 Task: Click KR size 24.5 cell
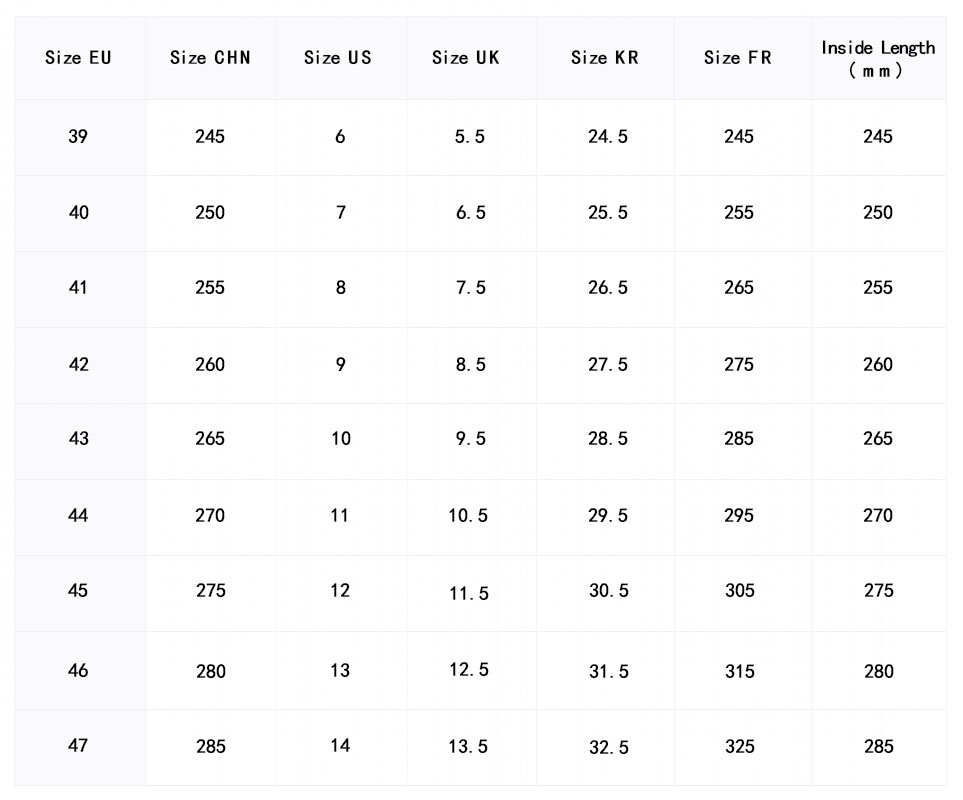[x=608, y=137]
